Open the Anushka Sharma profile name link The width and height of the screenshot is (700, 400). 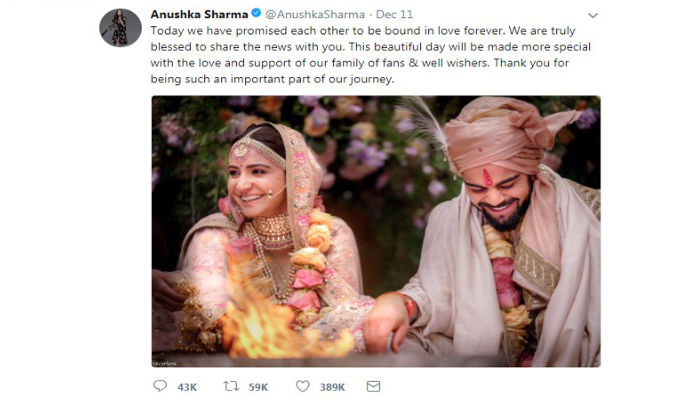point(199,14)
